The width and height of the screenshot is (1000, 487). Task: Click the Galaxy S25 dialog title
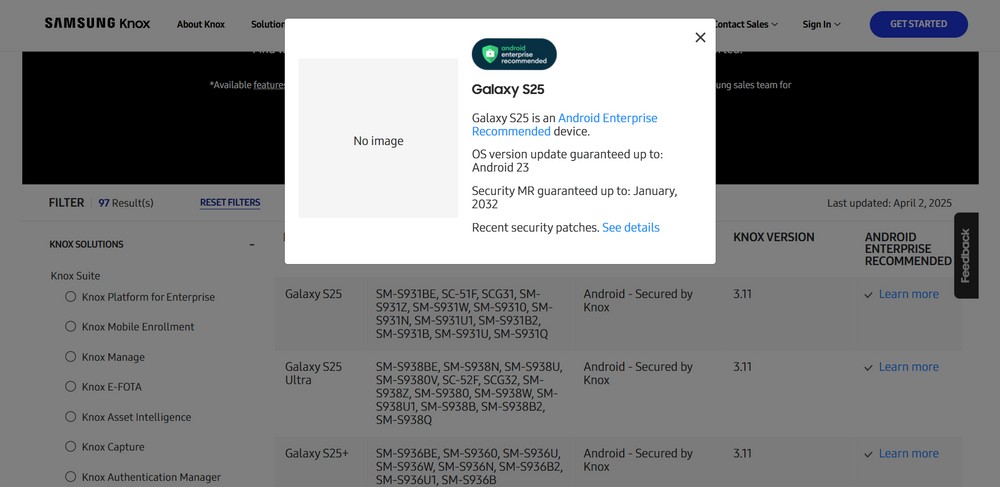[508, 89]
